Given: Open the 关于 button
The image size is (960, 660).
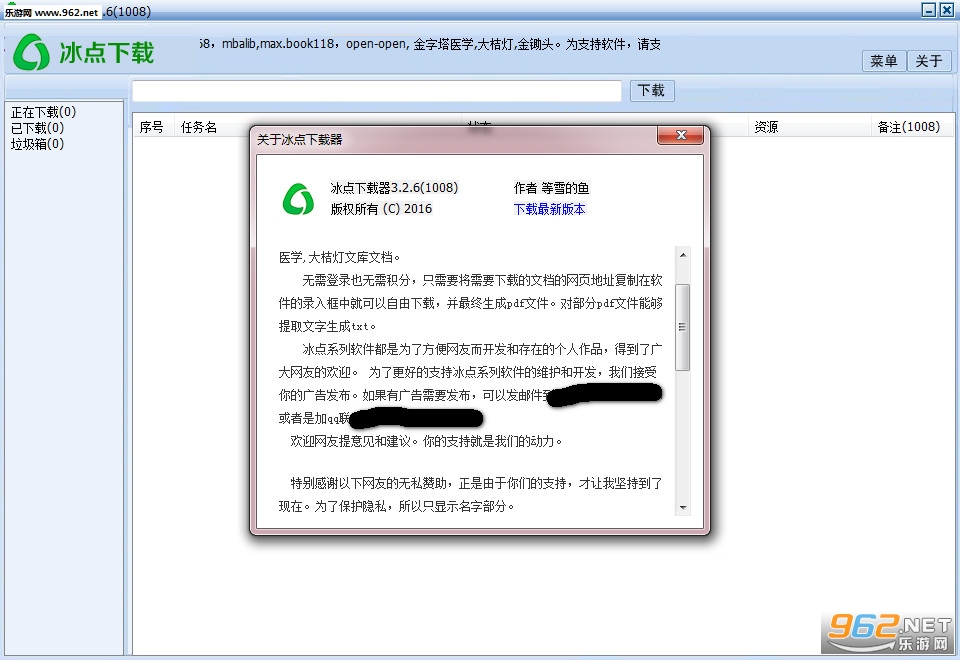Looking at the screenshot, I should point(928,61).
